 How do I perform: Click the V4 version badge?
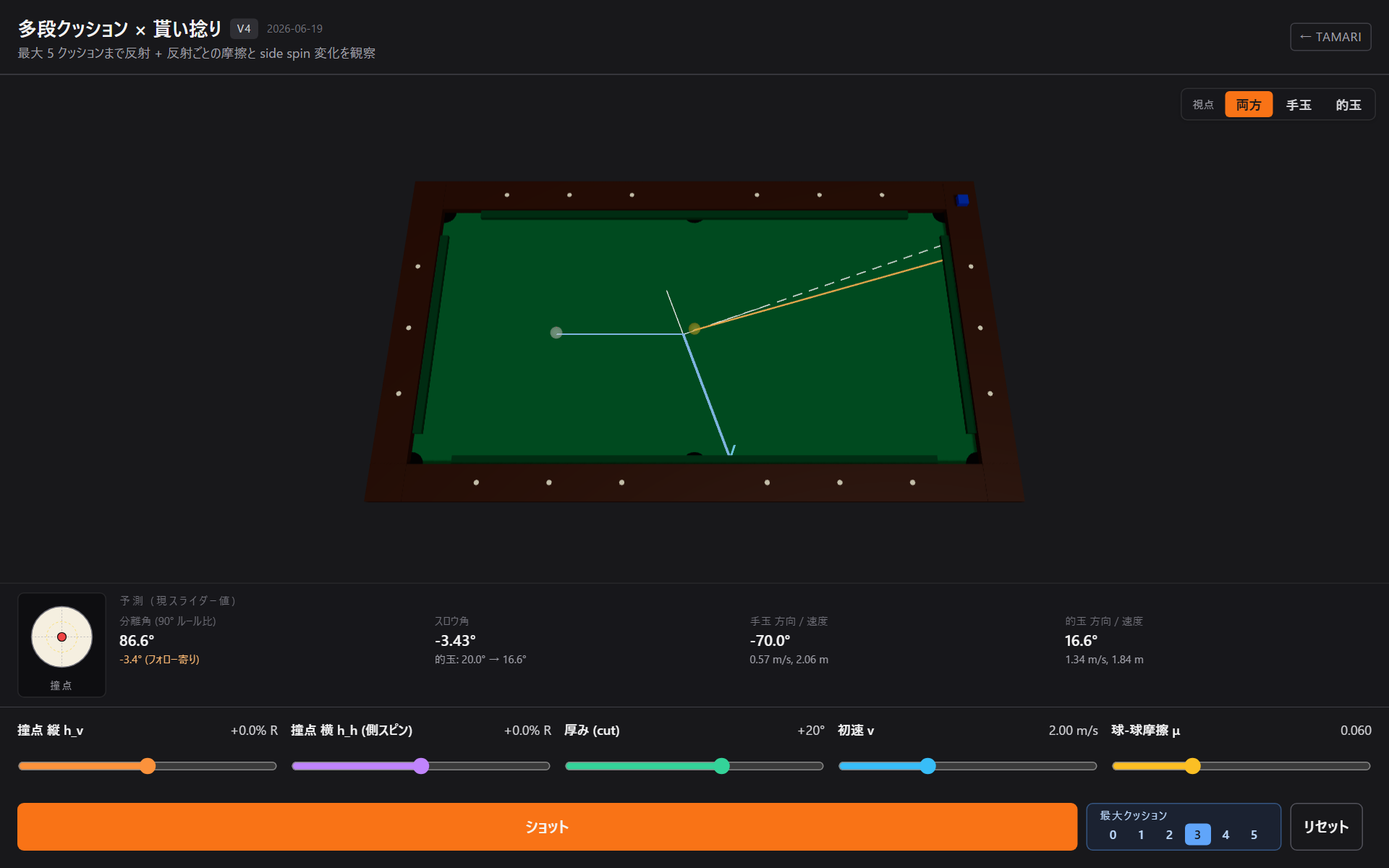point(244,29)
